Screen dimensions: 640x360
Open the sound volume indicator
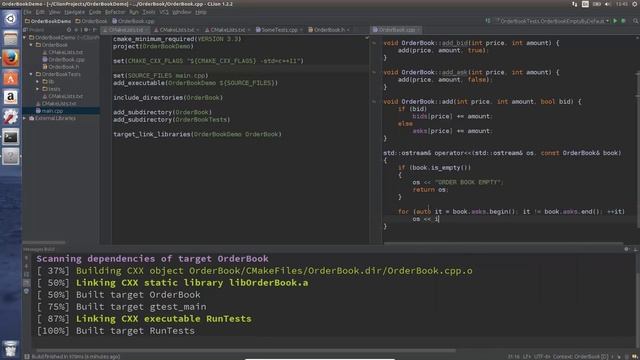pos(608,4)
